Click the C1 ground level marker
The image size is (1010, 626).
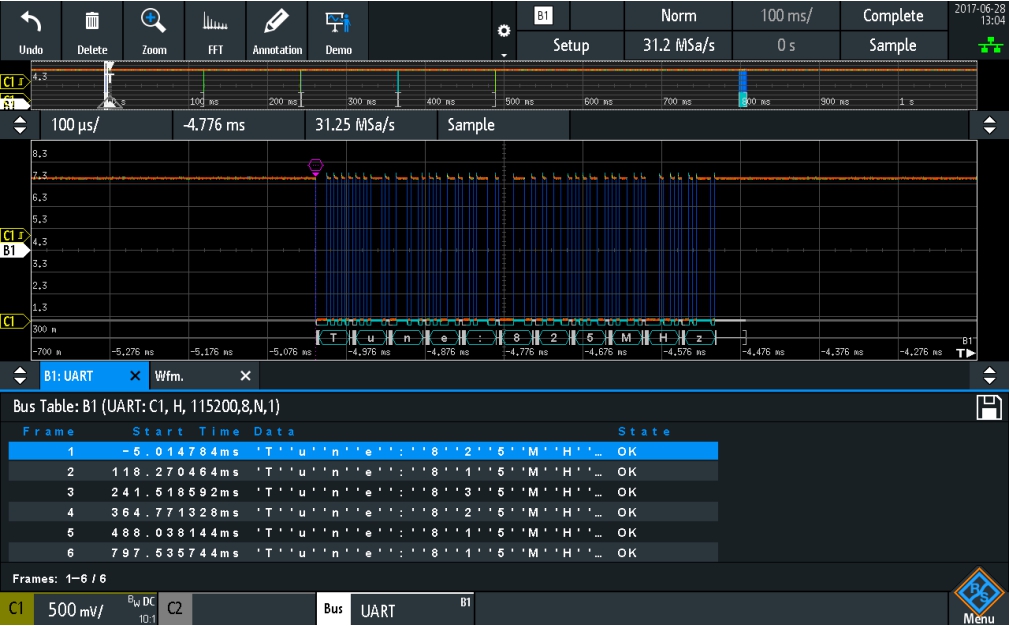pos(14,321)
